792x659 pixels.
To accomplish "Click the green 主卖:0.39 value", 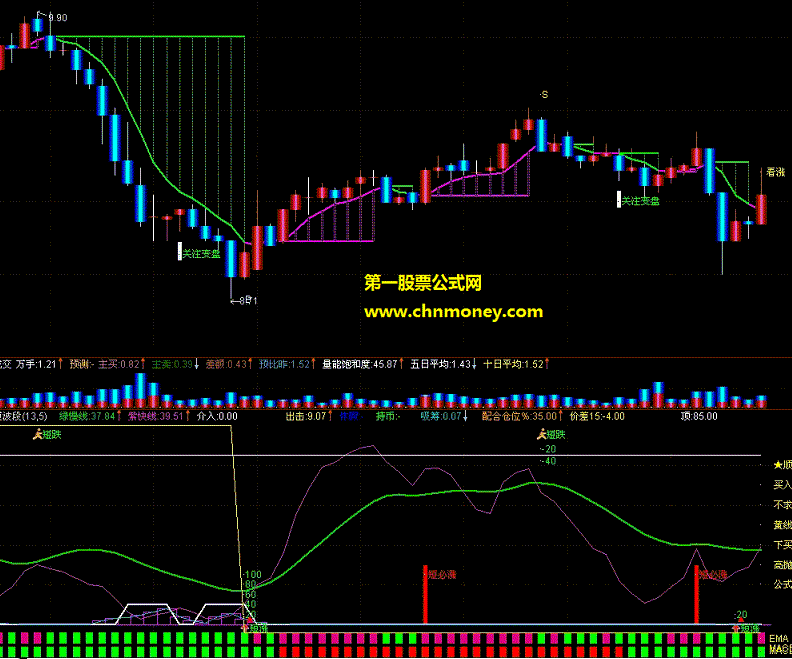I will (172, 364).
